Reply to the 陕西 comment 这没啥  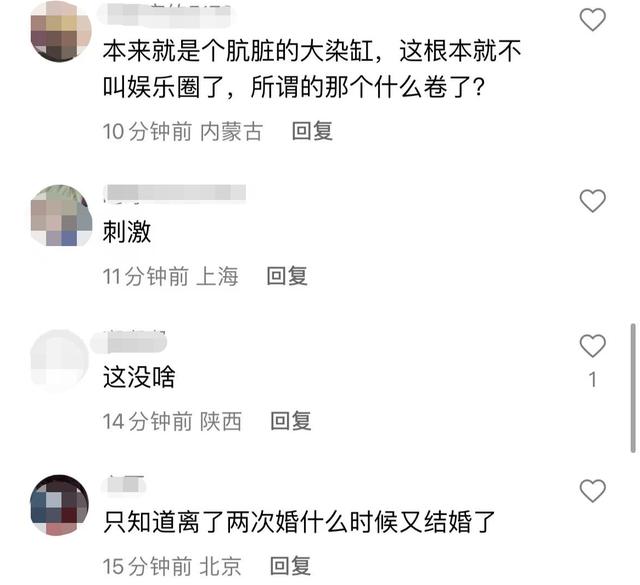click(291, 421)
